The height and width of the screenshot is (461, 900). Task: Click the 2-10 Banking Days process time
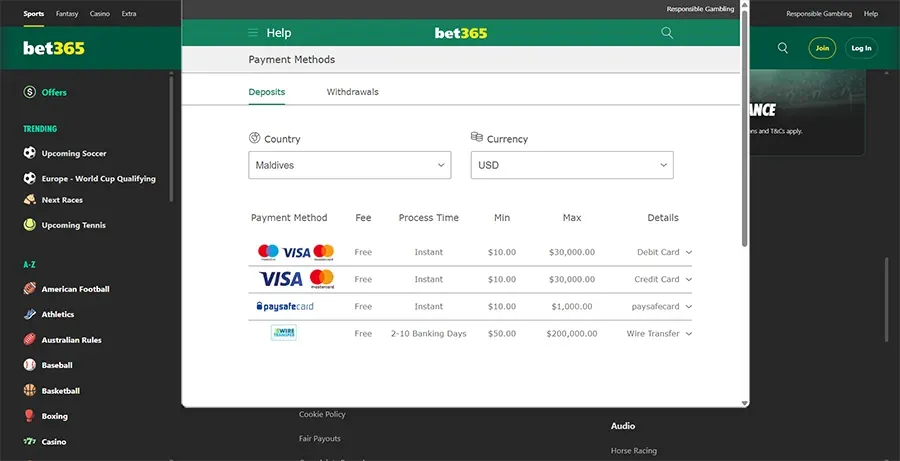[x=429, y=334]
